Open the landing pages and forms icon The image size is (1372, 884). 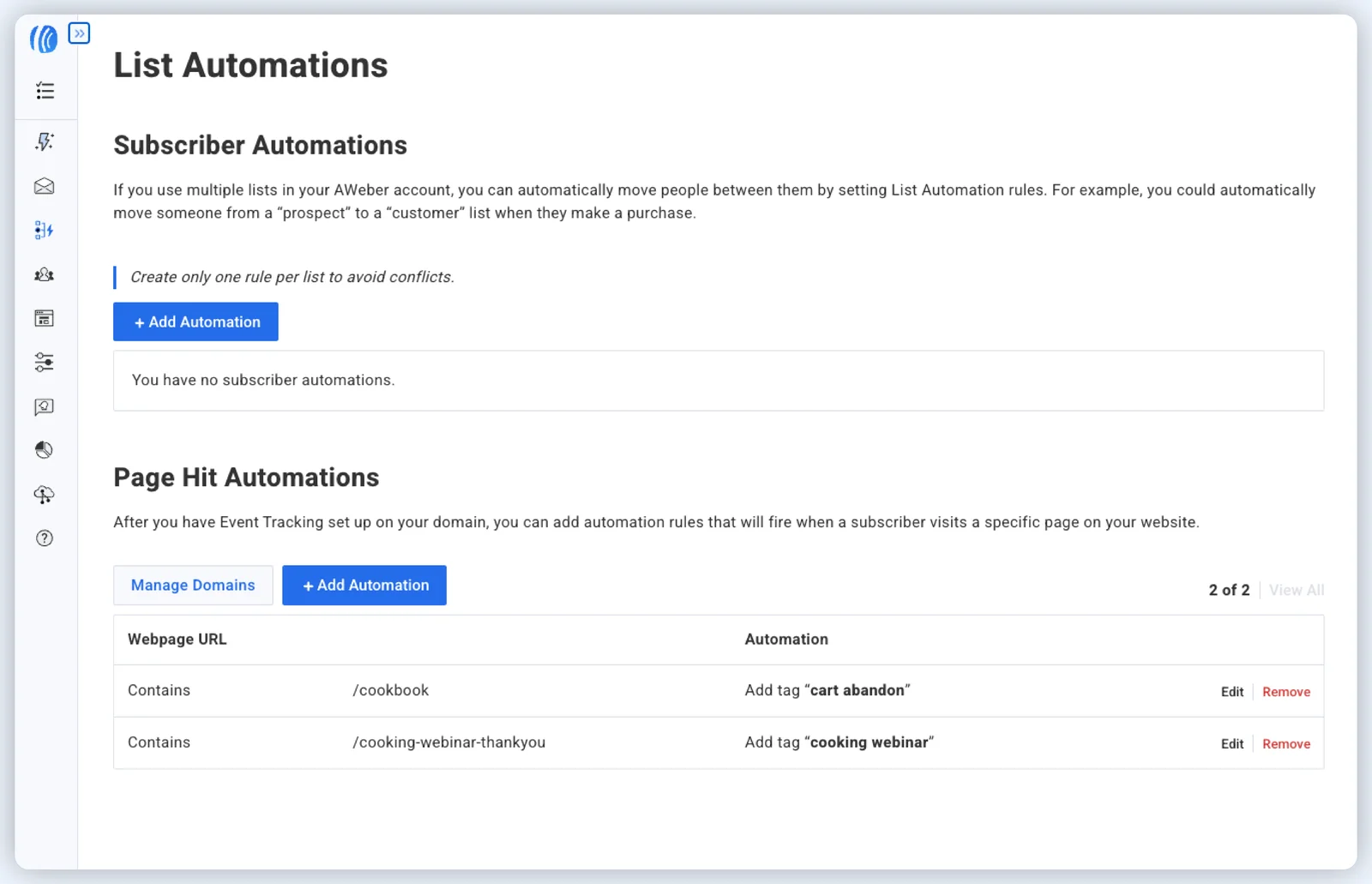[45, 318]
